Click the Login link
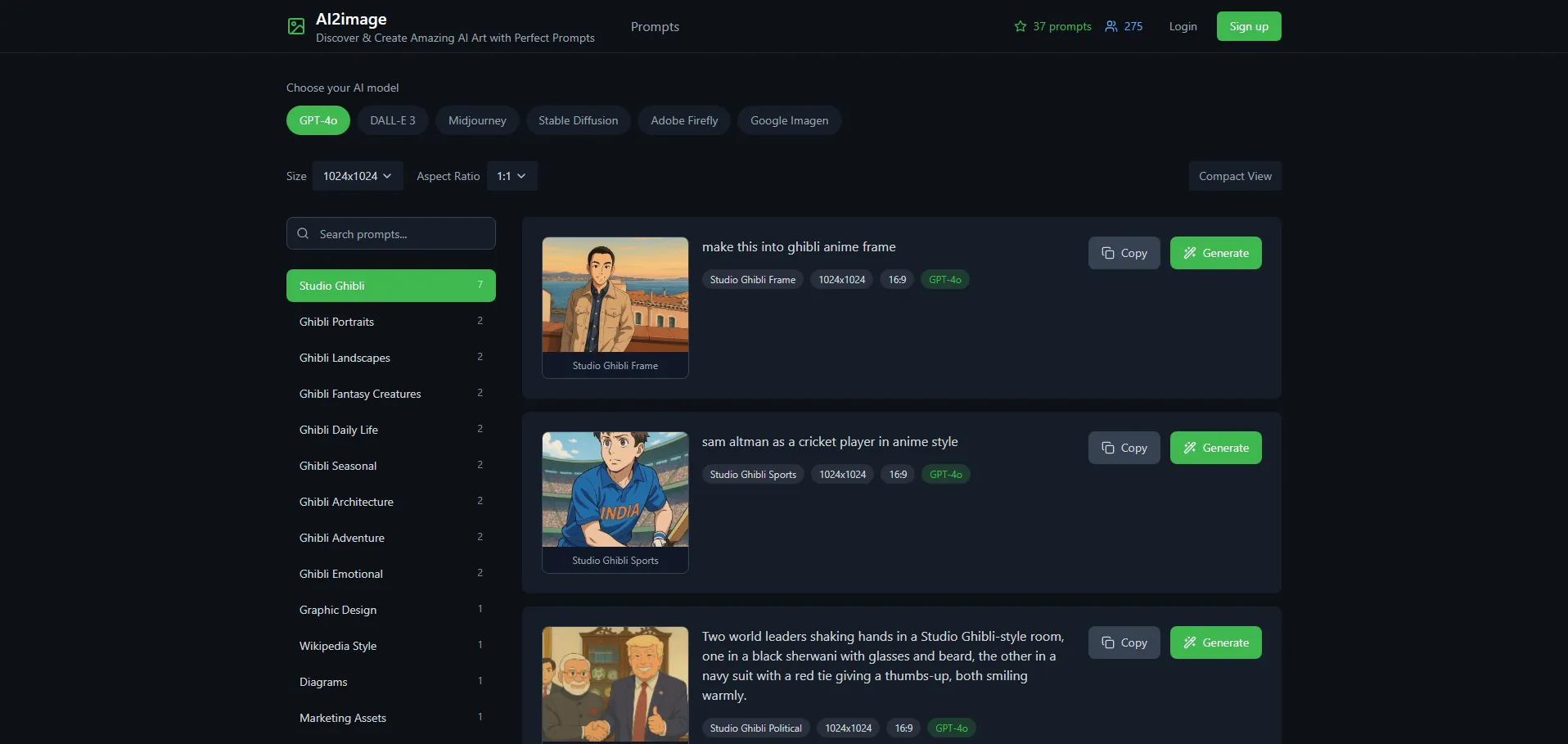This screenshot has height=744, width=1568. (1183, 26)
